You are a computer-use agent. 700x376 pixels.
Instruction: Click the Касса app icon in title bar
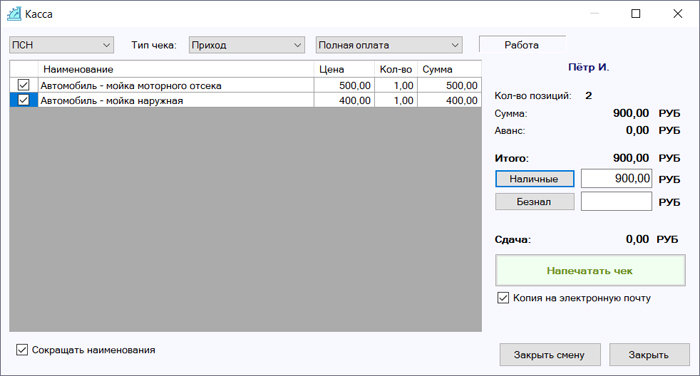tap(14, 14)
